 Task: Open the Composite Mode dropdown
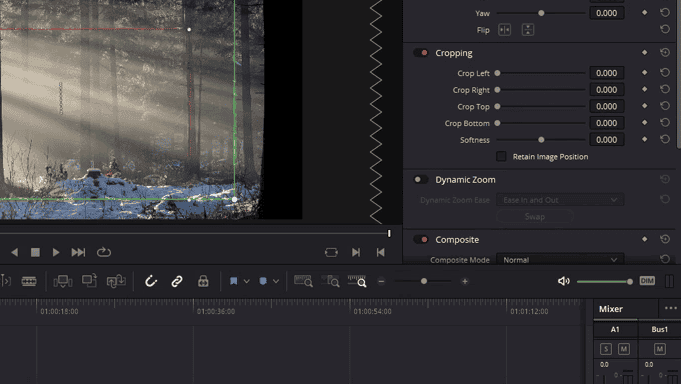tap(560, 260)
